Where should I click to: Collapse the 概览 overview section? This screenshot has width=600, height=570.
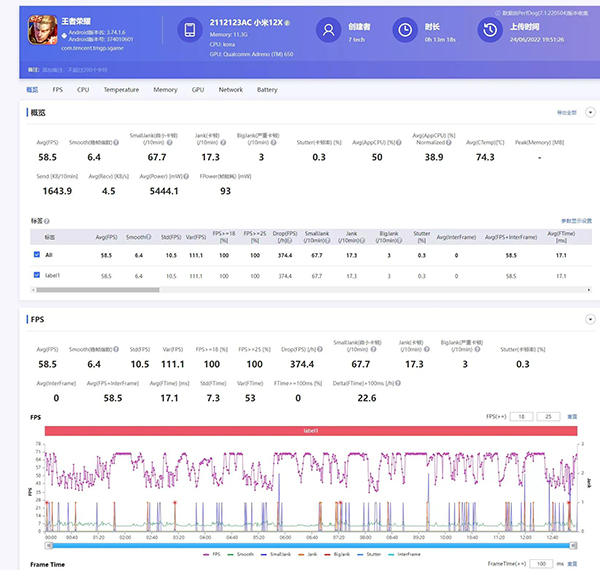pyautogui.click(x=590, y=113)
